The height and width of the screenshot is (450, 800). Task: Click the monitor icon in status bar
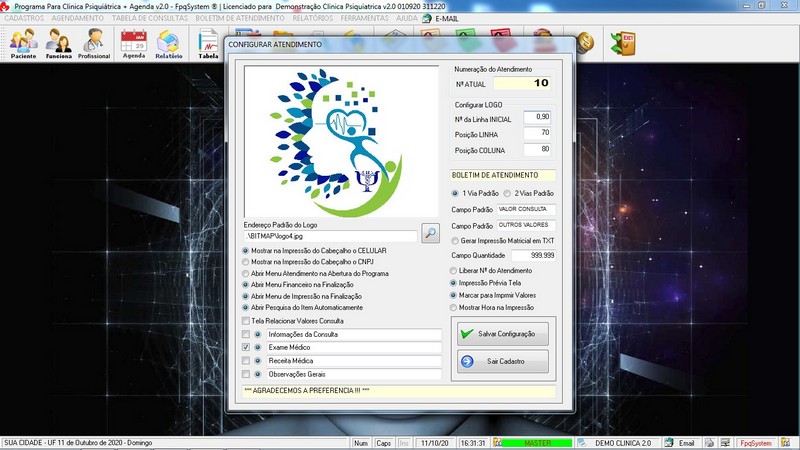(x=725, y=443)
